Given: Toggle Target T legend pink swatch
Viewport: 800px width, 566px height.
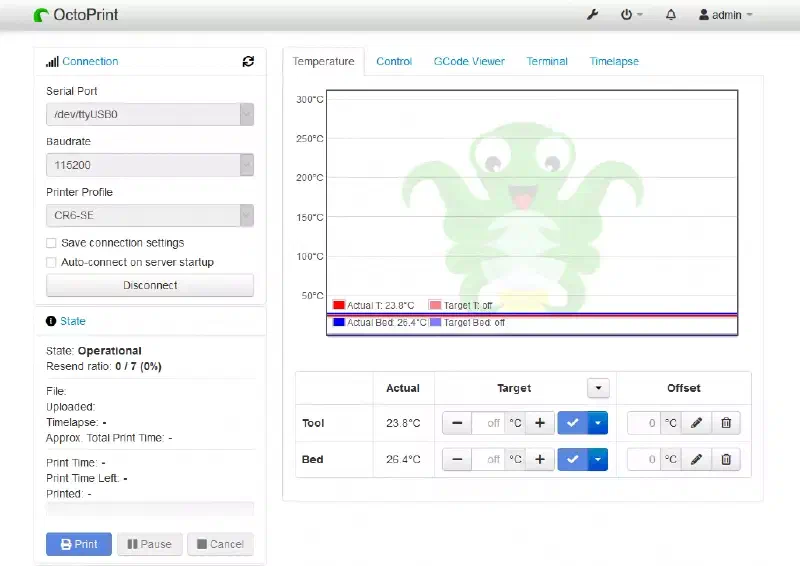Looking at the screenshot, I should point(435,305).
